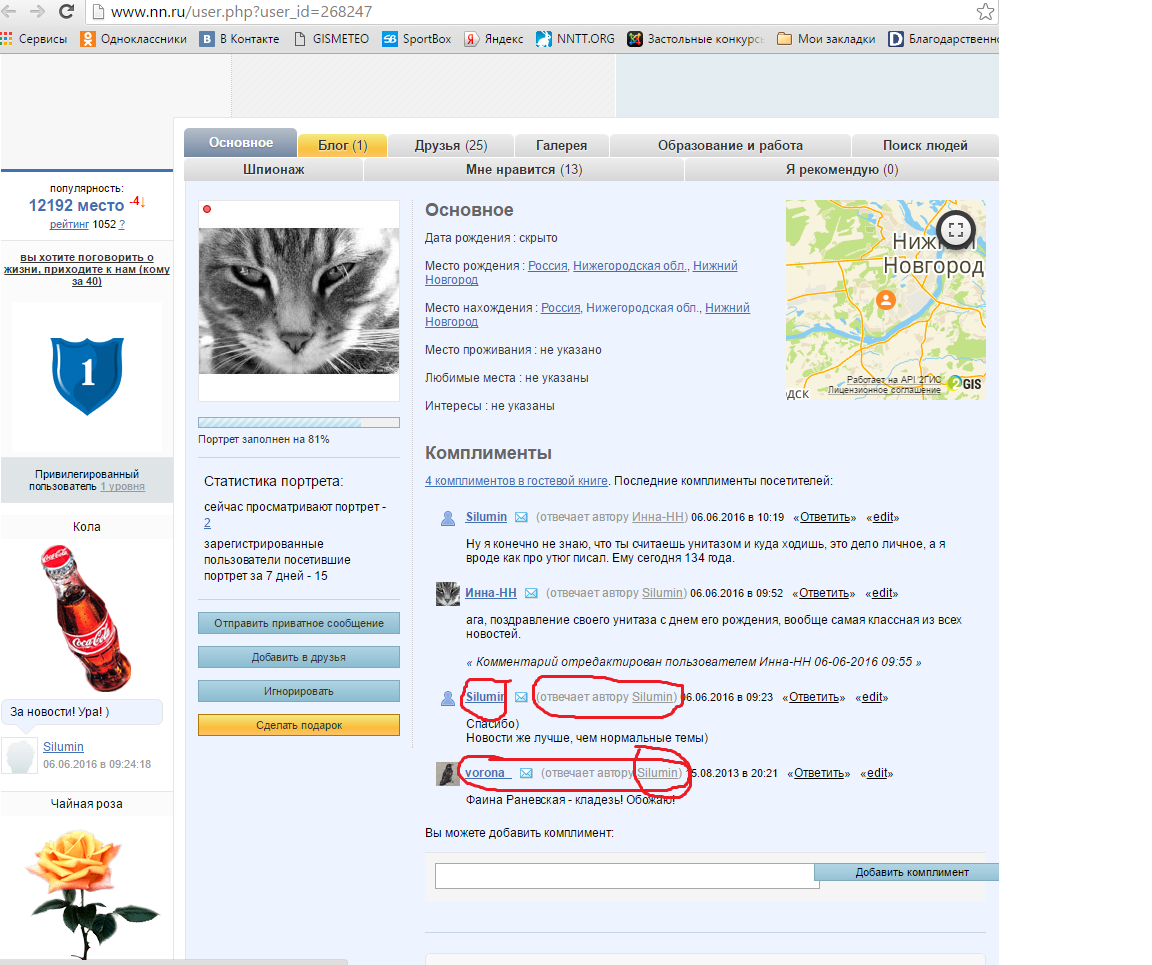Open the Я рекомендую (0) tab
Screen dimensions: 1152x965
pos(842,170)
